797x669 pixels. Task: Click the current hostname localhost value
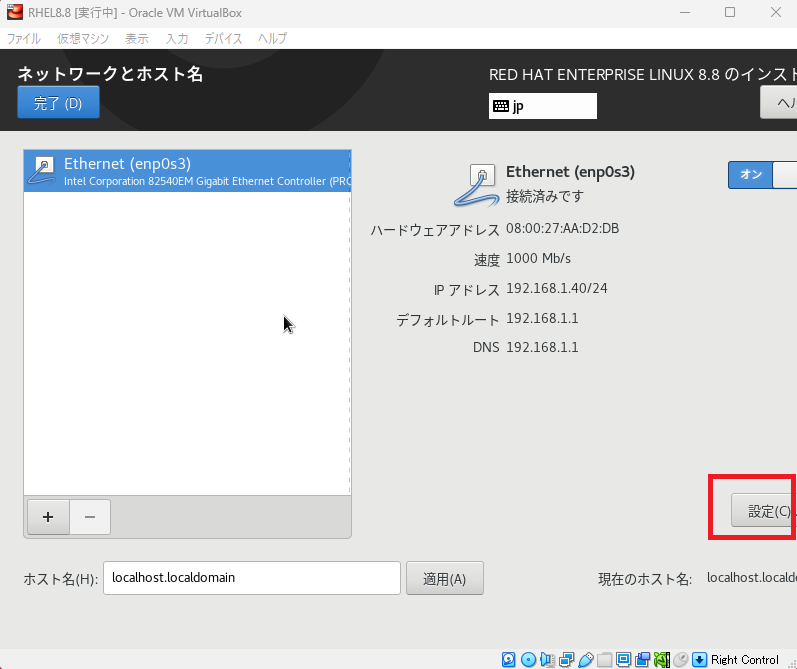751,578
